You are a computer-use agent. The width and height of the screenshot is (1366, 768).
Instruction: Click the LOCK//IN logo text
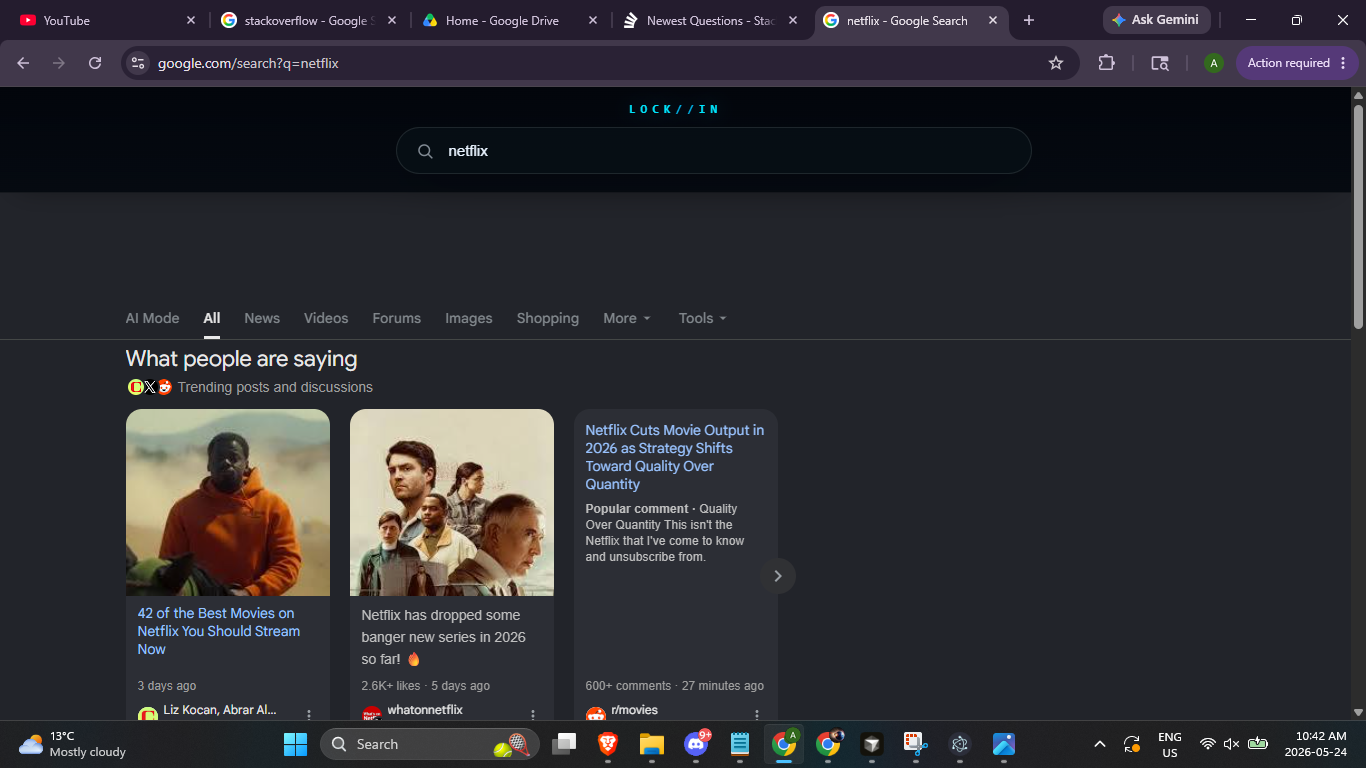pos(675,109)
